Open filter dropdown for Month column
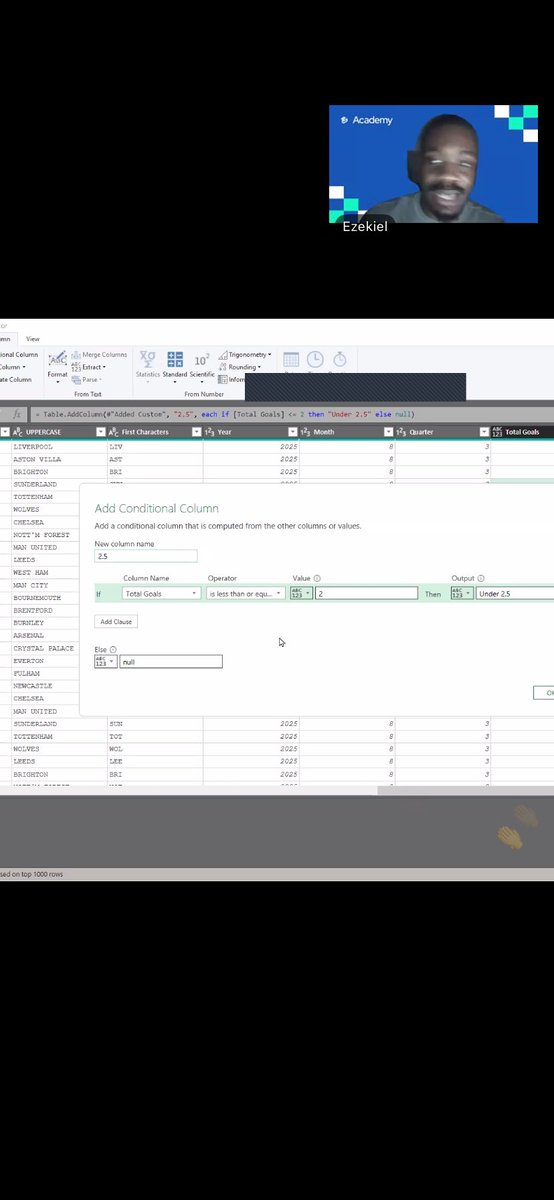Image resolution: width=554 pixels, height=1200 pixels. point(388,432)
